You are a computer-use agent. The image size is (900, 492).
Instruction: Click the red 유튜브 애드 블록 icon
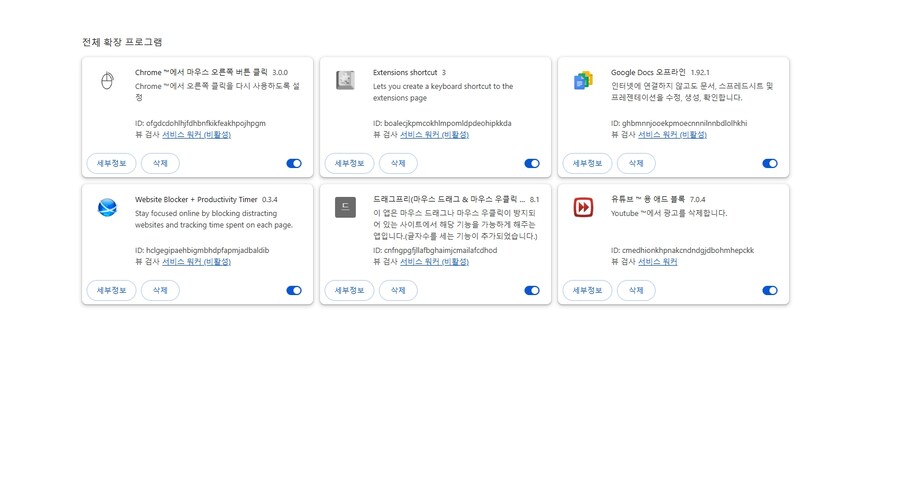click(583, 207)
